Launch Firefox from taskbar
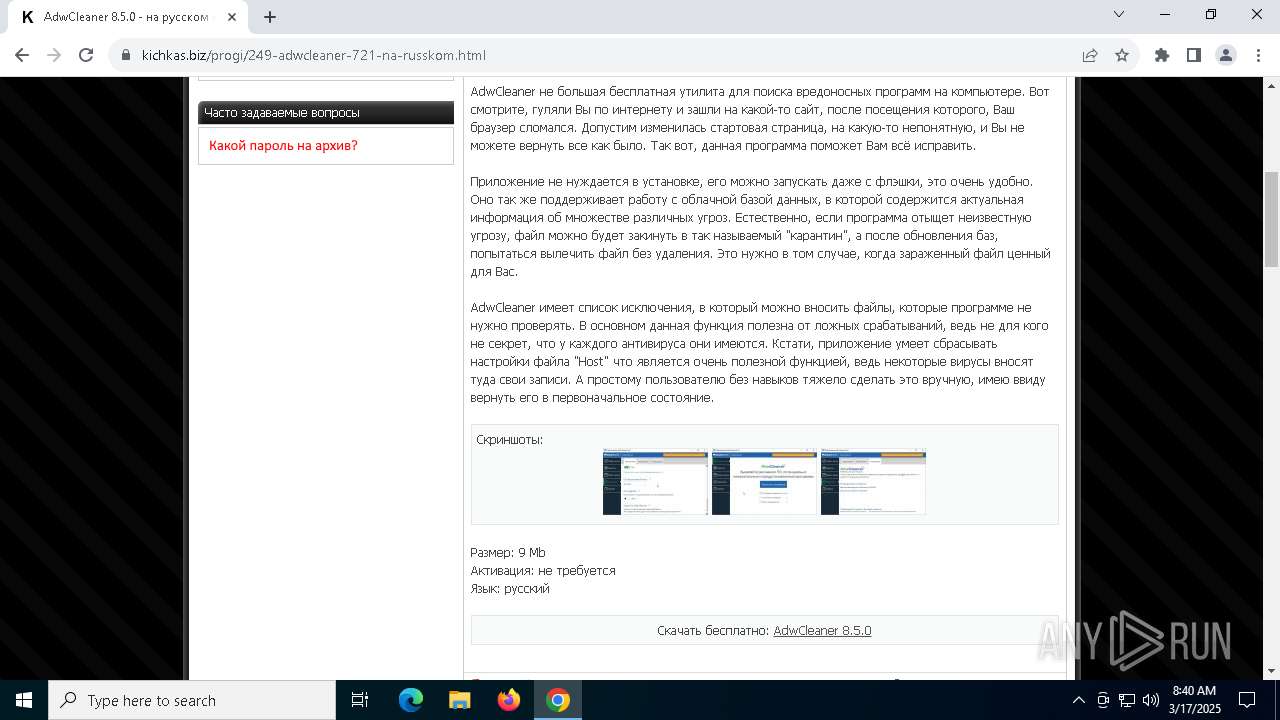The image size is (1280, 720). pos(509,700)
